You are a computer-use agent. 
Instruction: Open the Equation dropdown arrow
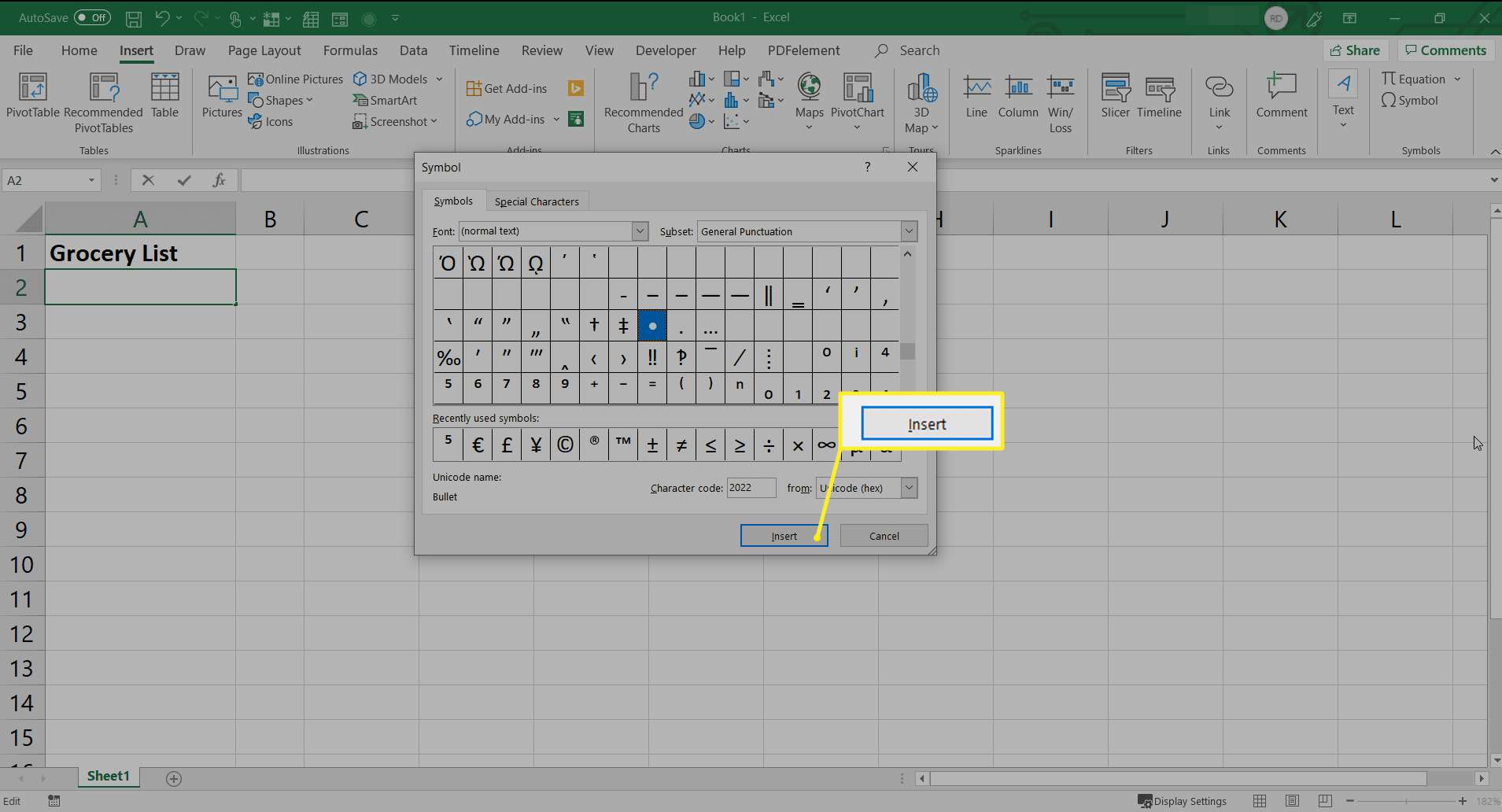coord(1457,79)
